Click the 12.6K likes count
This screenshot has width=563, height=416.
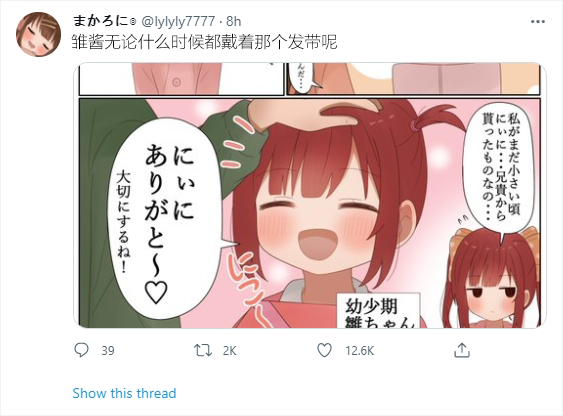tap(359, 350)
